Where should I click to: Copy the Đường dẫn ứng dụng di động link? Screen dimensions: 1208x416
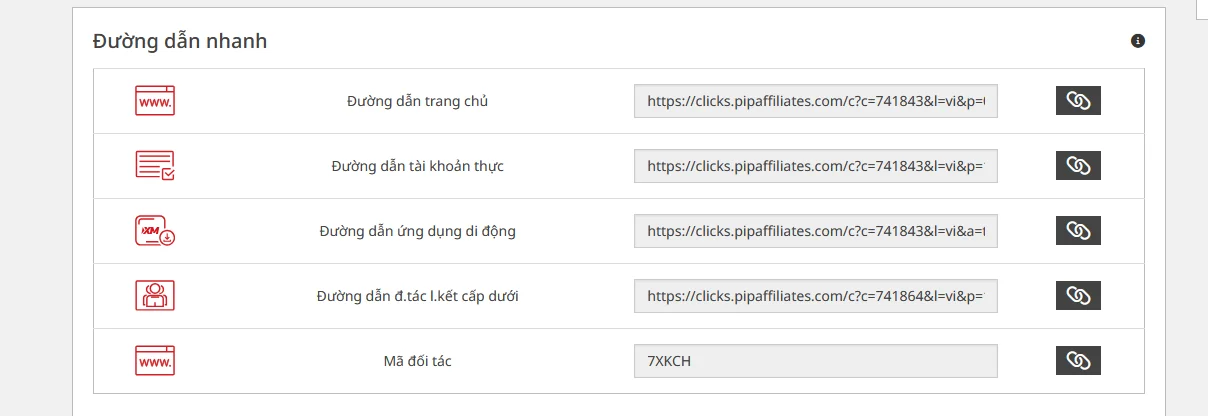point(1078,231)
